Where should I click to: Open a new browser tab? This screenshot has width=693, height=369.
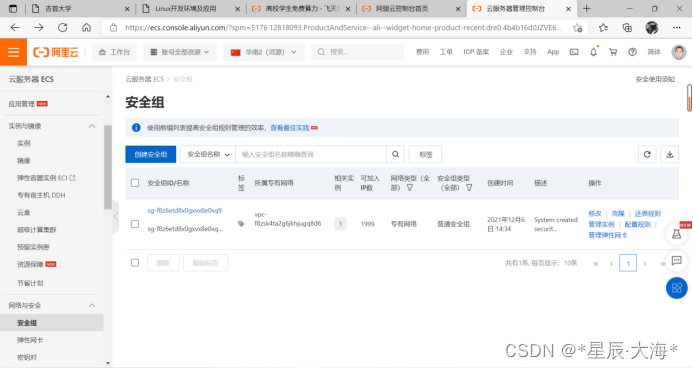tap(586, 8)
